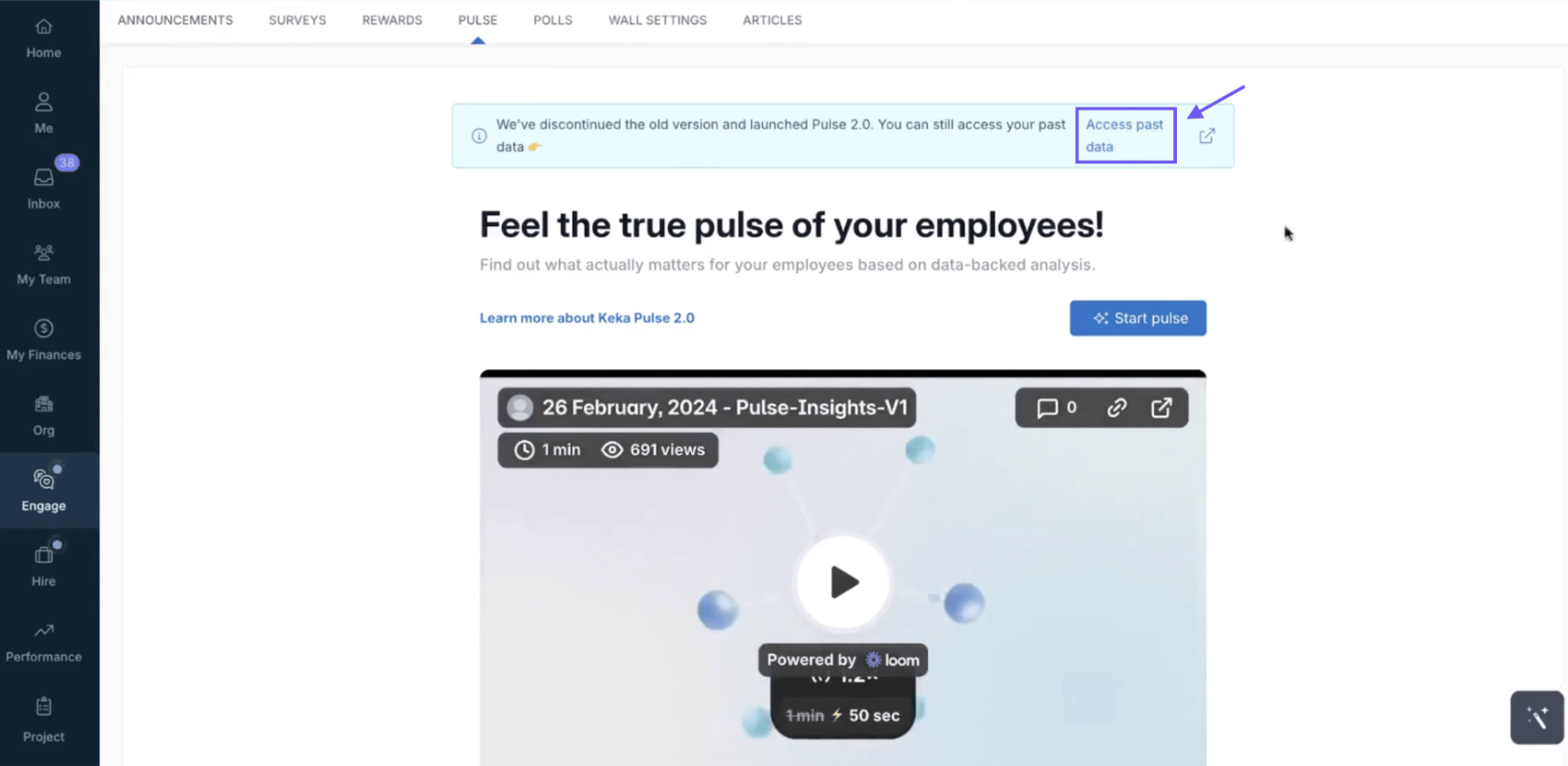This screenshot has width=1568, height=766.
Task: Open the Inbox with 38 notifications
Action: coord(43,188)
